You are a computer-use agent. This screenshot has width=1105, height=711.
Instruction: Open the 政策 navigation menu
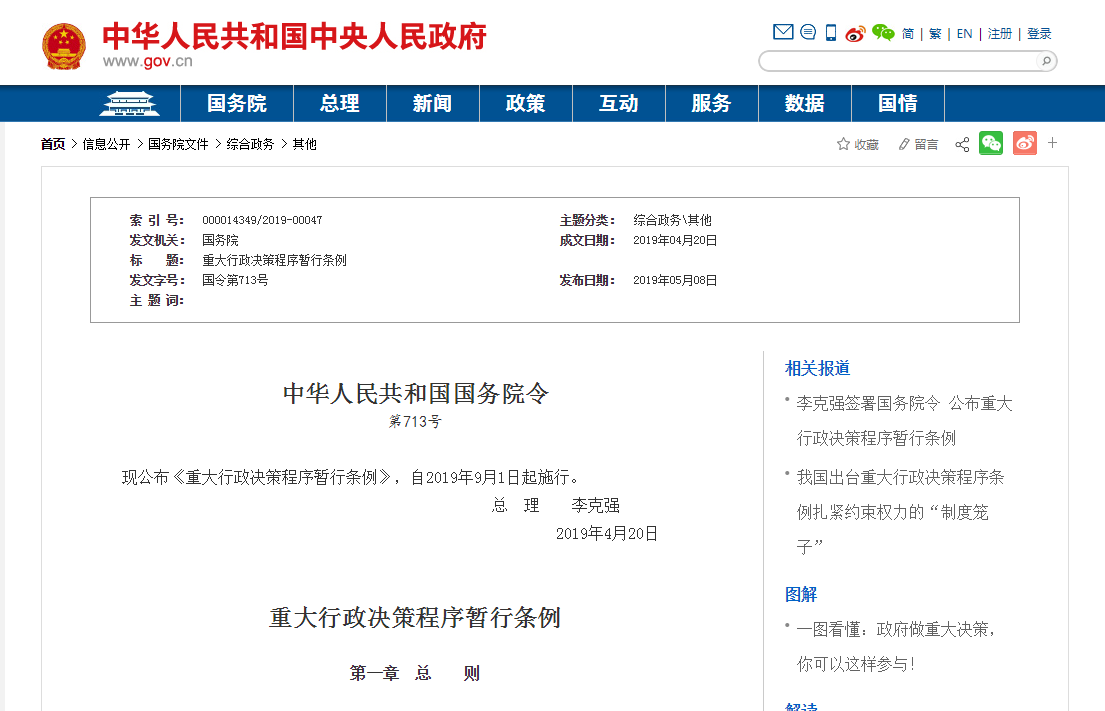(525, 104)
